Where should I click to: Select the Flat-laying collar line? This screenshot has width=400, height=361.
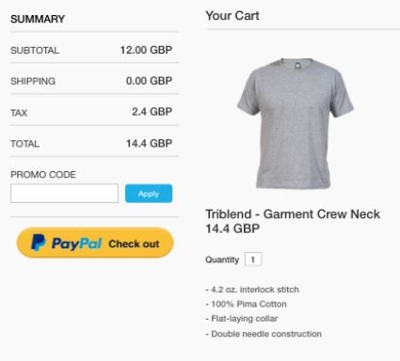(242, 319)
